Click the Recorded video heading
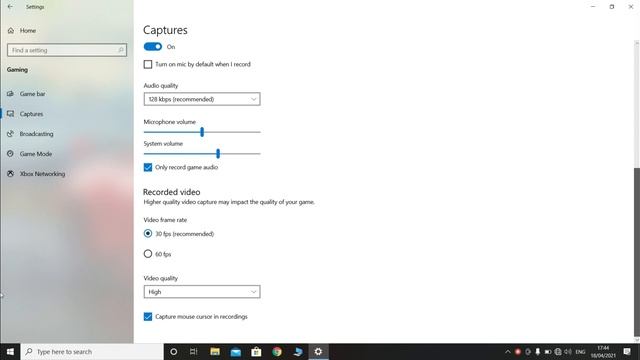Image resolution: width=640 pixels, height=360 pixels. point(171,192)
